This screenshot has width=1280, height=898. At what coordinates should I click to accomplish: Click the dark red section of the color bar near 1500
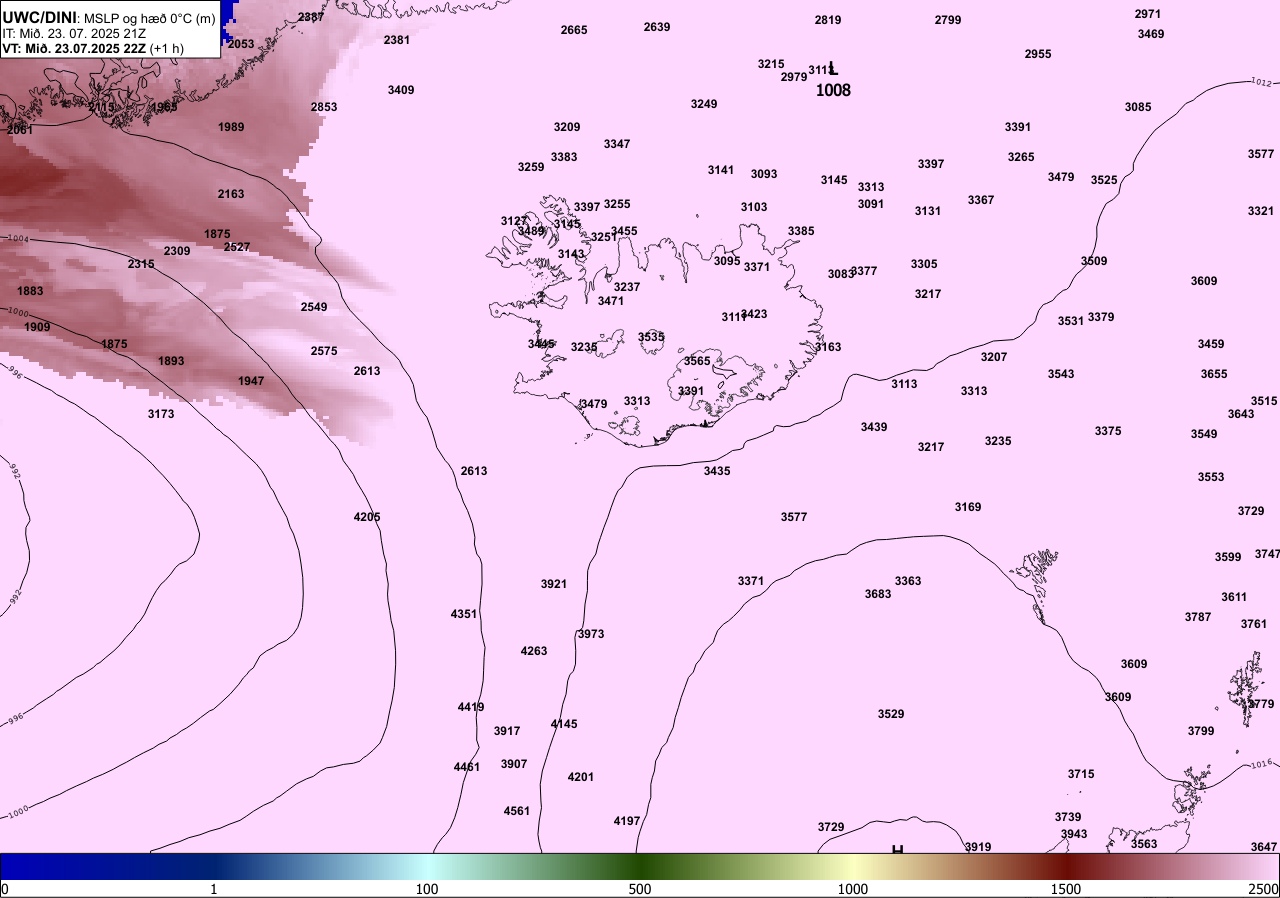tap(1066, 866)
